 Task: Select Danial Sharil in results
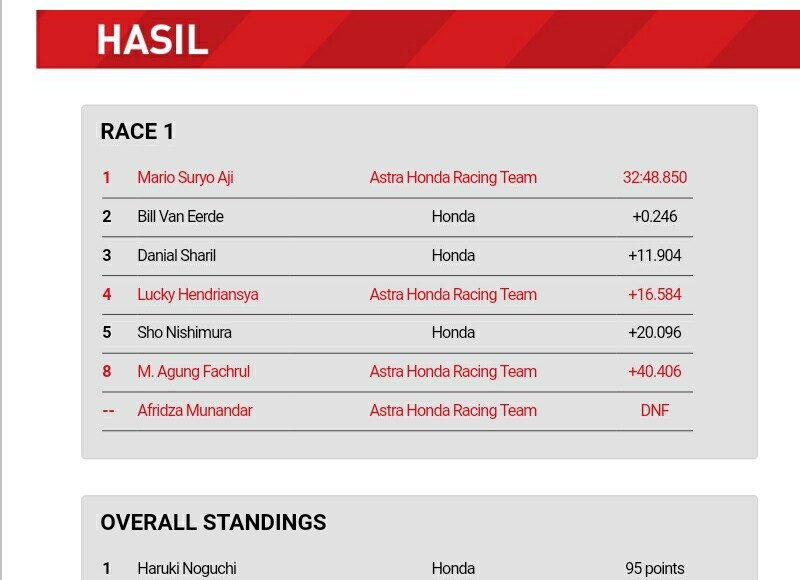click(x=176, y=256)
